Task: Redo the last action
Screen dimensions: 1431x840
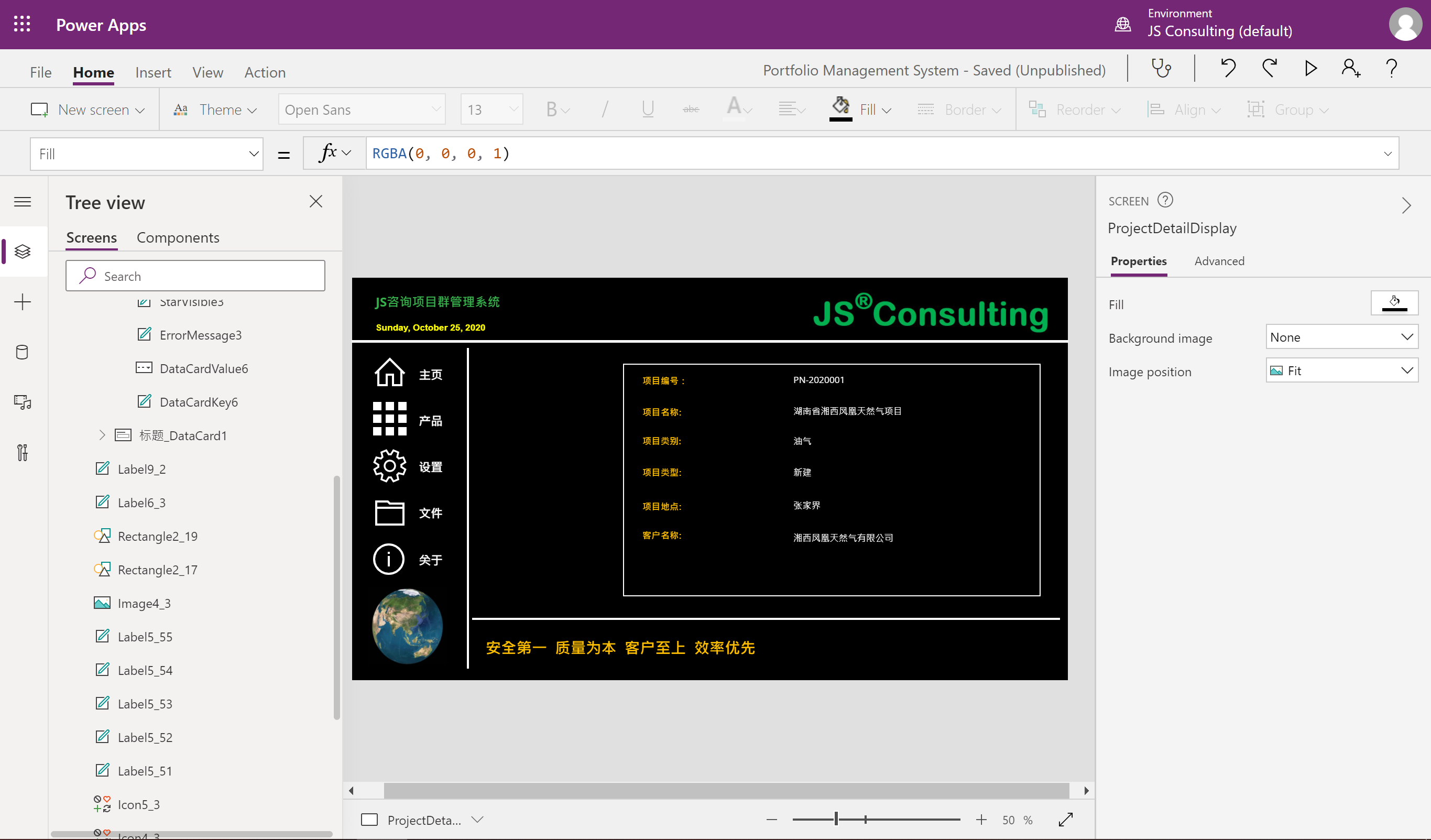Action: click(1269, 69)
